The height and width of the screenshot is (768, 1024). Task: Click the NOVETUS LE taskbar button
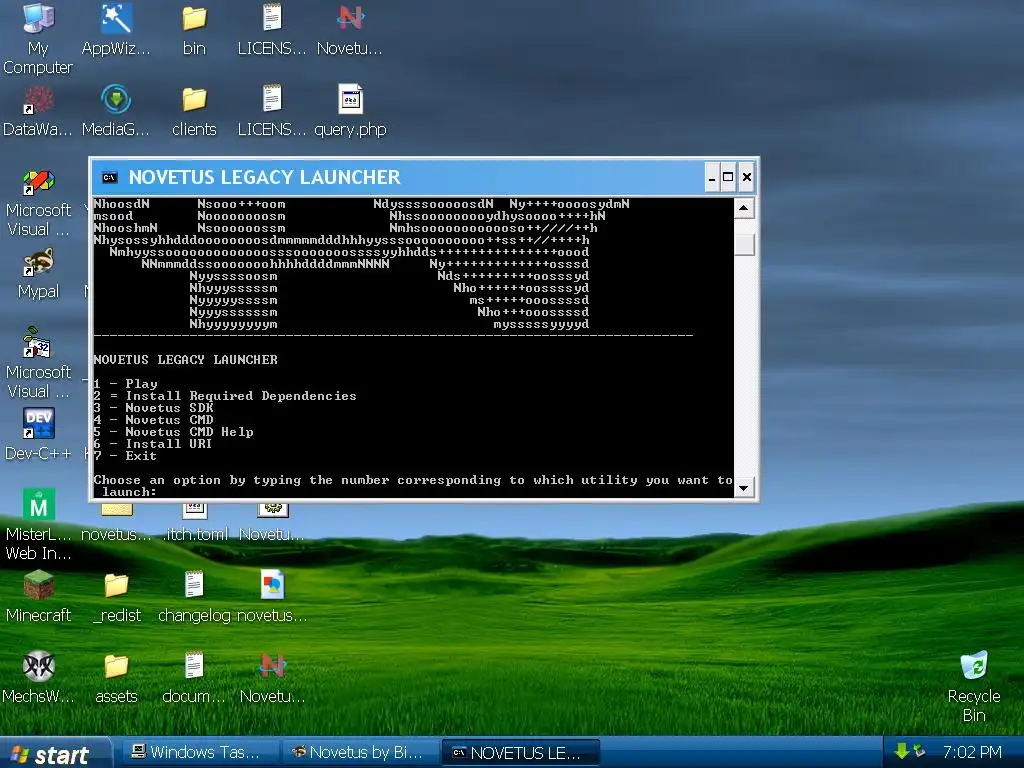tap(520, 753)
